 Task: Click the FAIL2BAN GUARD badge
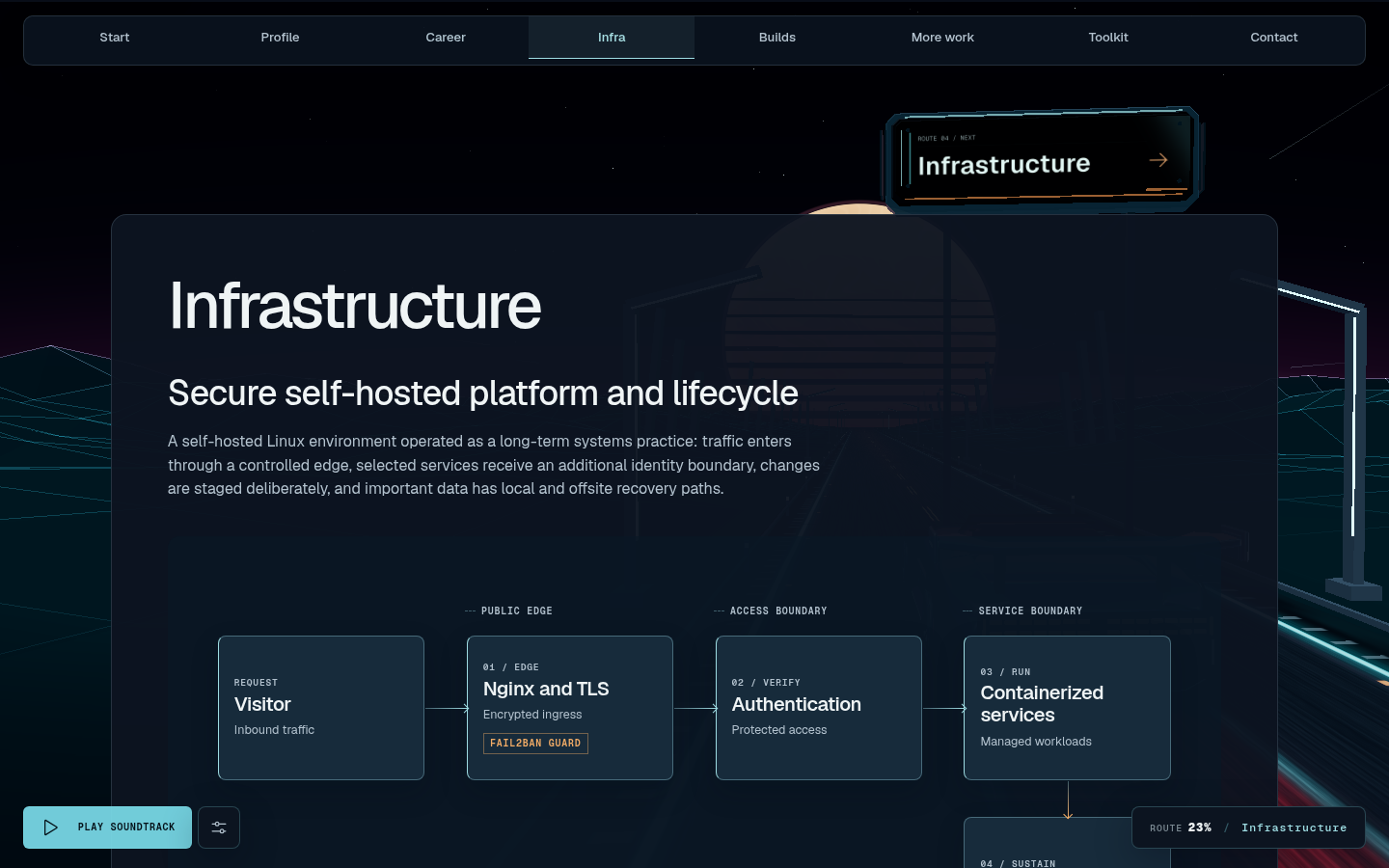click(535, 743)
